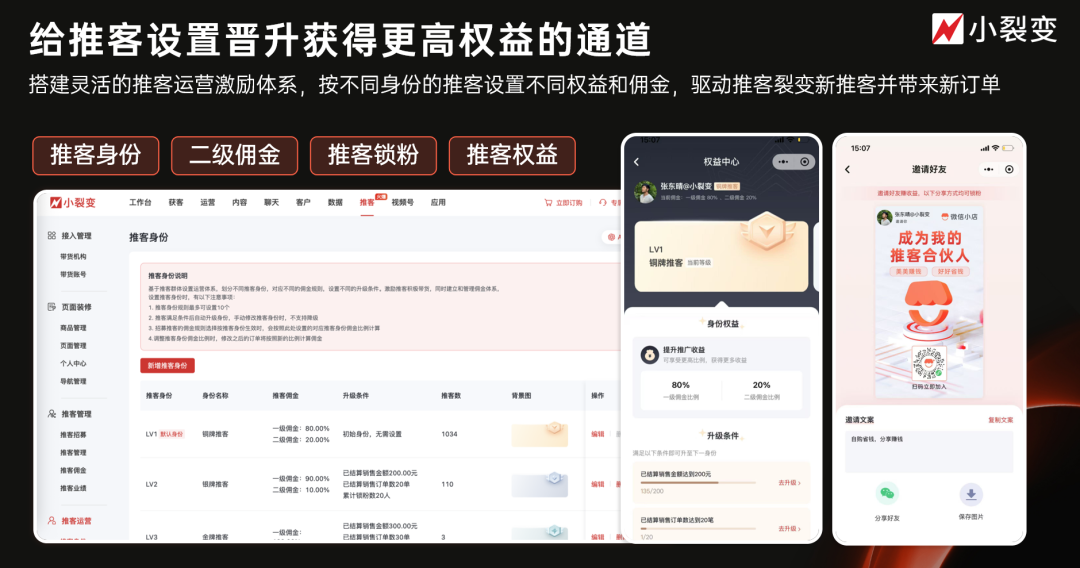Tap the three-dot menu on 邀请好友 screen
The width and height of the screenshot is (1080, 568).
(987, 170)
